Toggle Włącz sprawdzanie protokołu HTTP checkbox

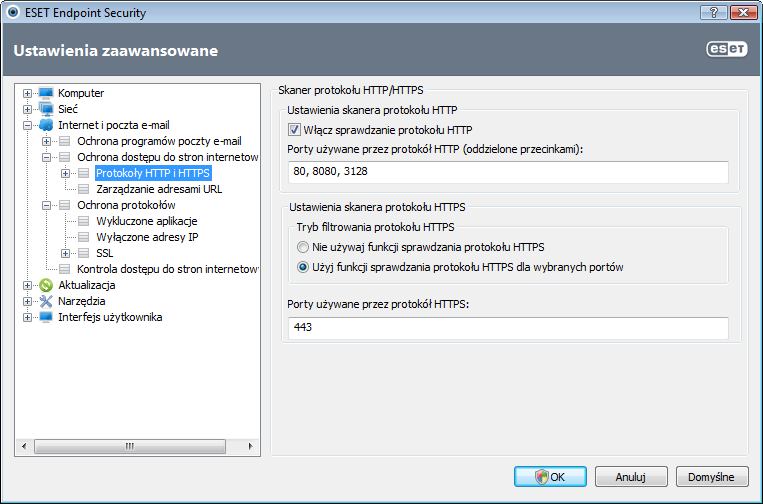point(294,130)
